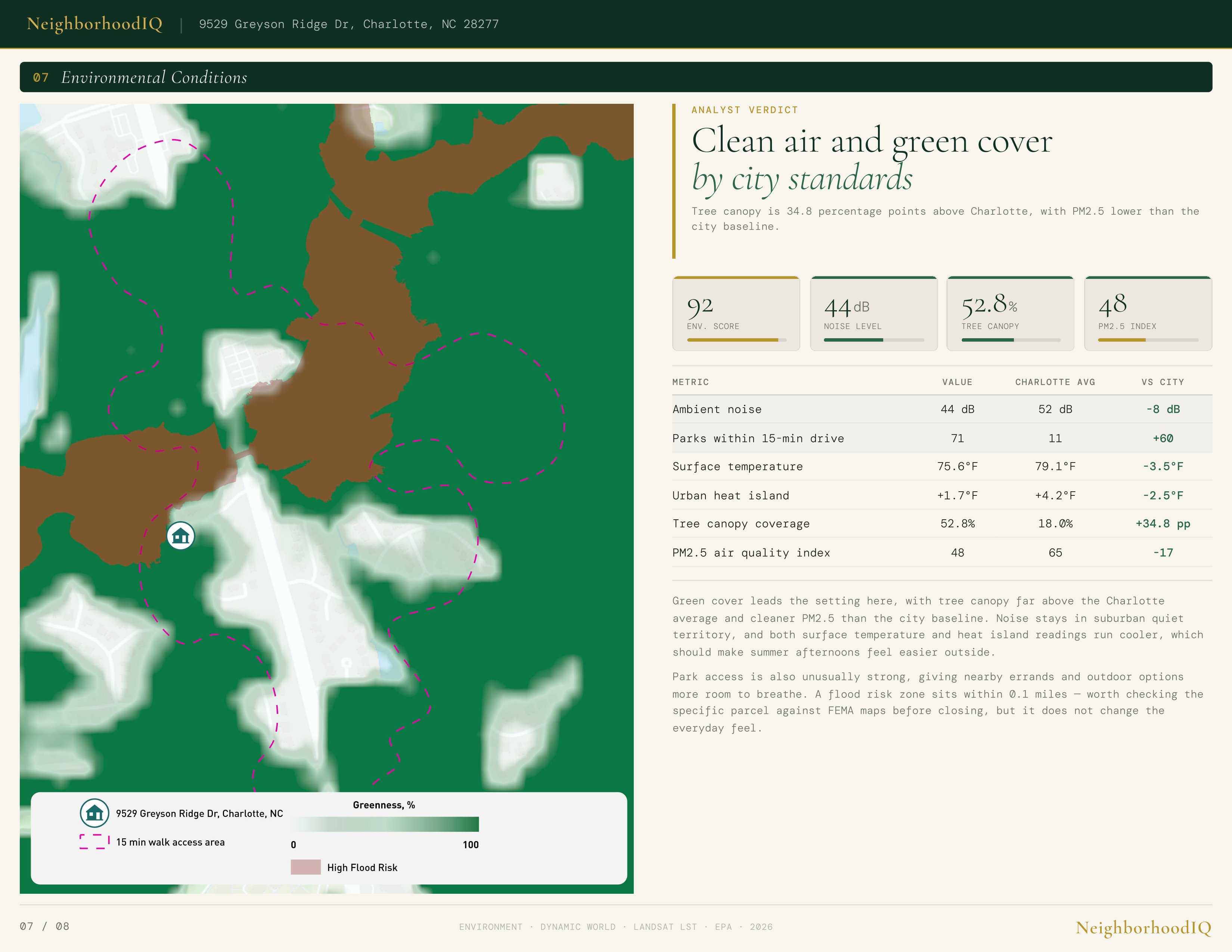
Task: Click the Ambient noise row label
Action: pyautogui.click(x=717, y=410)
